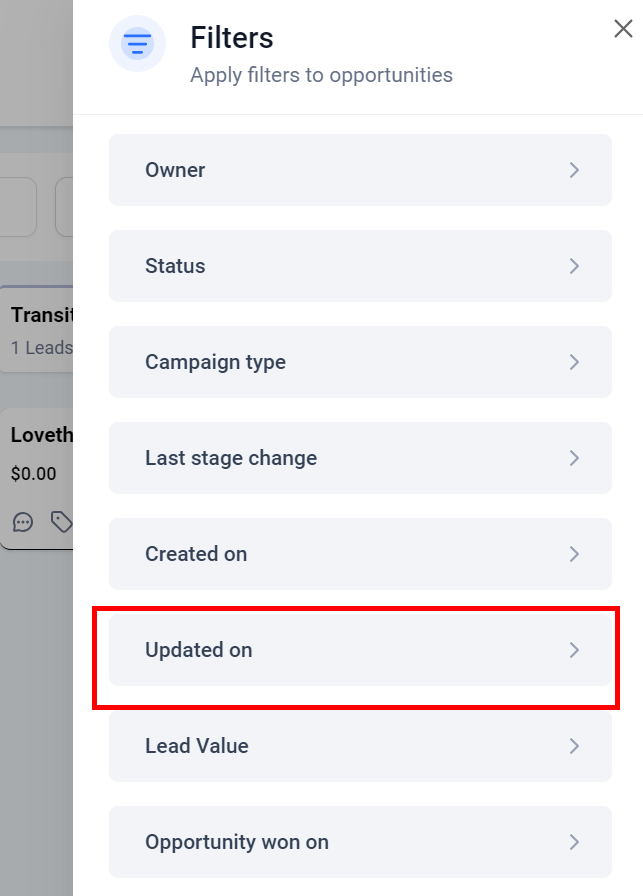This screenshot has height=896, width=643.
Task: Close the Filters panel
Action: (x=623, y=29)
